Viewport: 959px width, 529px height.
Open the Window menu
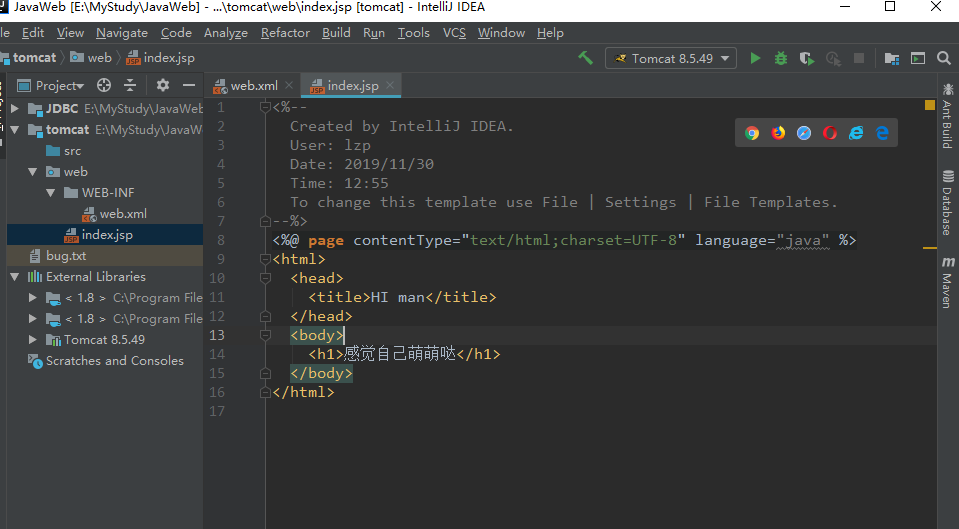click(x=501, y=33)
